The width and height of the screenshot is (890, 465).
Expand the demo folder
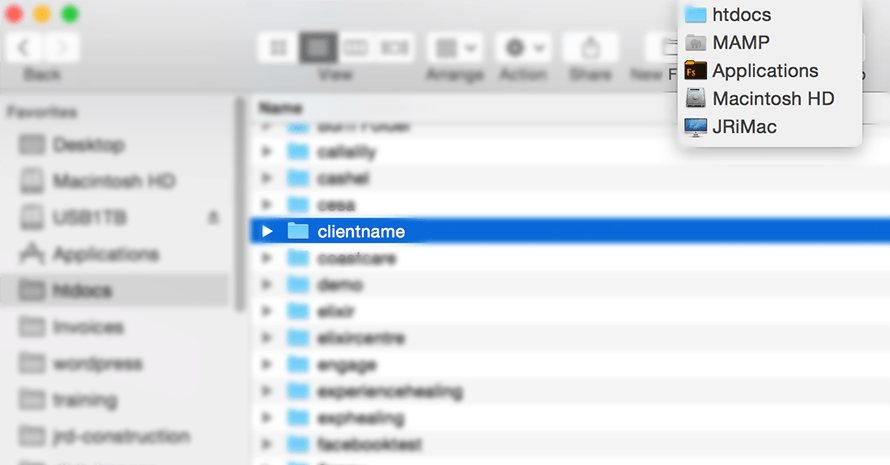coord(266,284)
